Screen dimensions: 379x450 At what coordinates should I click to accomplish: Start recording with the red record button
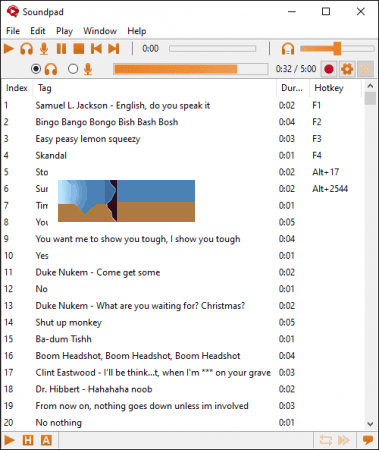329,69
